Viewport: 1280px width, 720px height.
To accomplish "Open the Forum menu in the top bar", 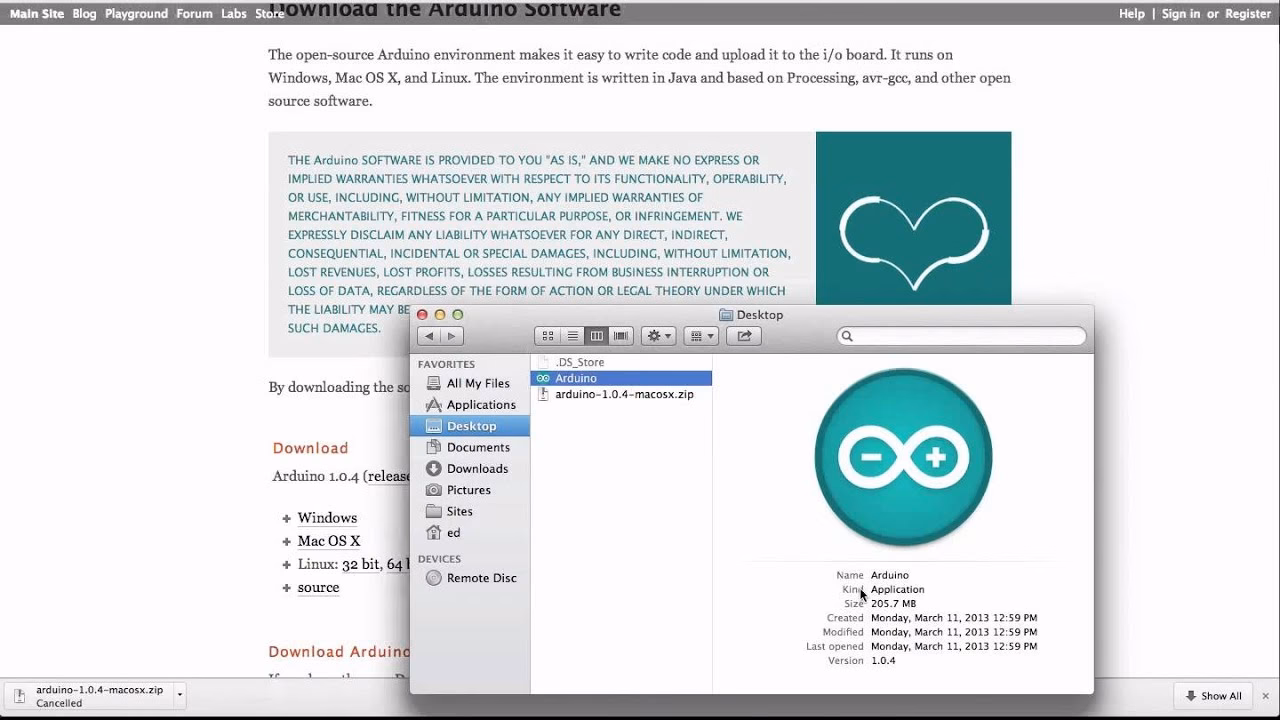I will 194,13.
